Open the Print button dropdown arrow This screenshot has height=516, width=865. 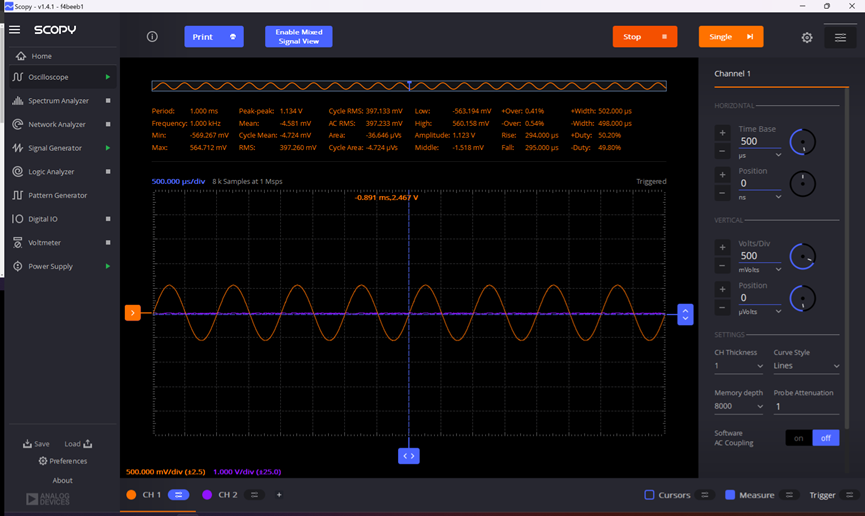point(233,36)
